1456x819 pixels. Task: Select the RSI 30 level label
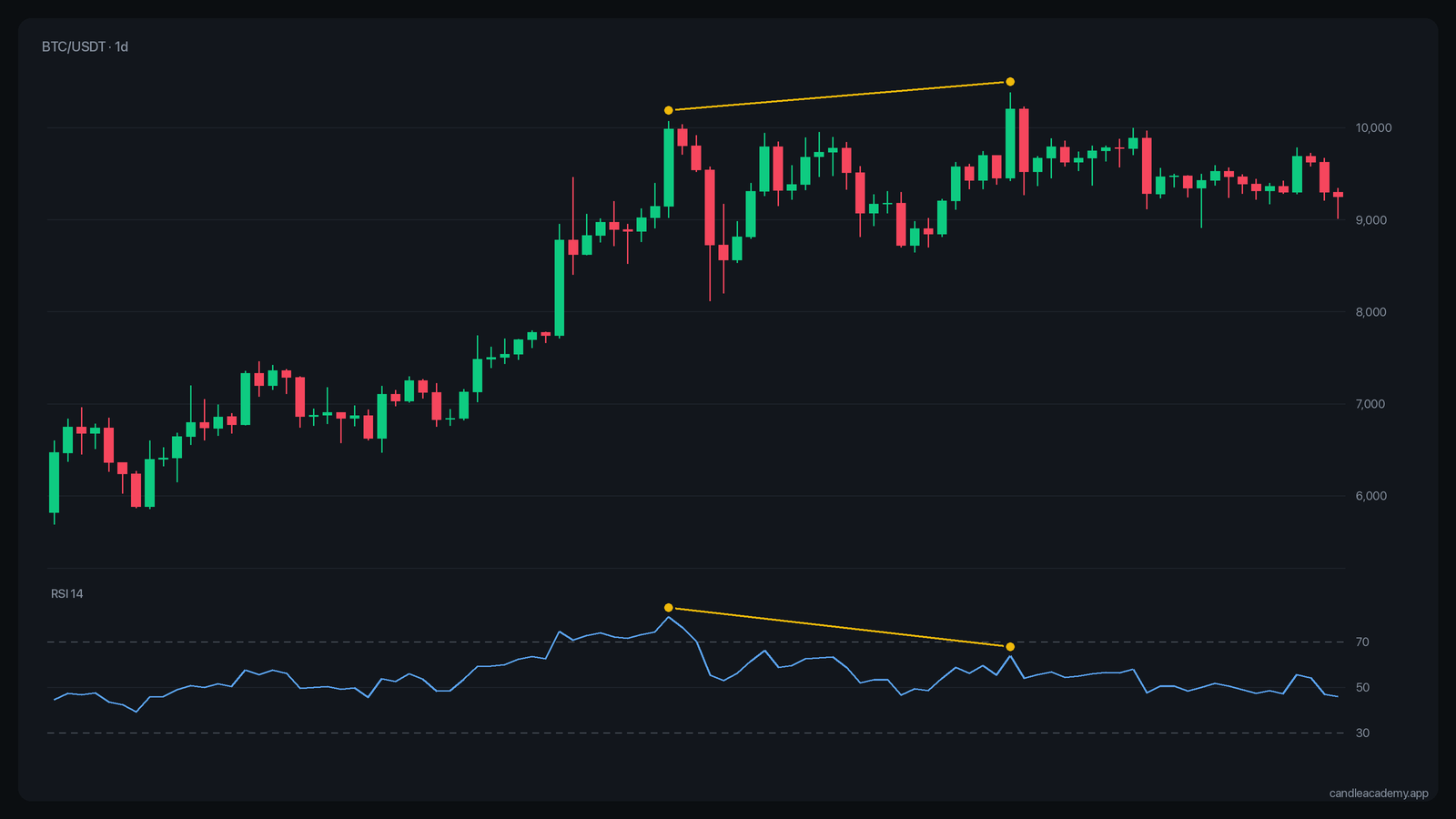(x=1362, y=733)
